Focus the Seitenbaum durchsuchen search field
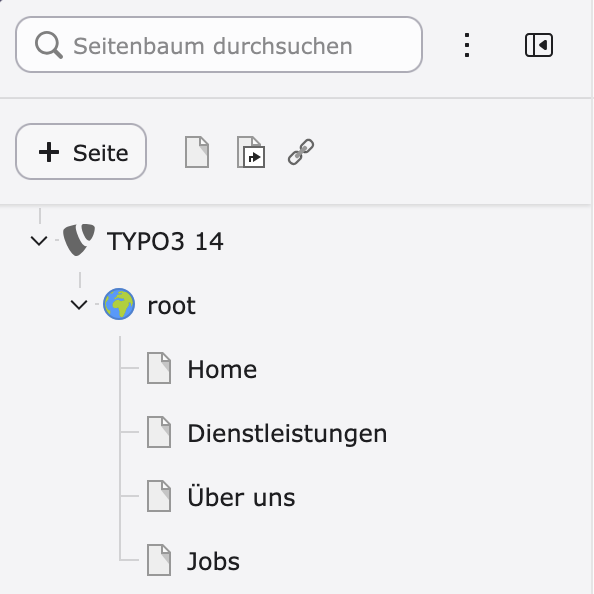This screenshot has width=594, height=594. coord(219,45)
